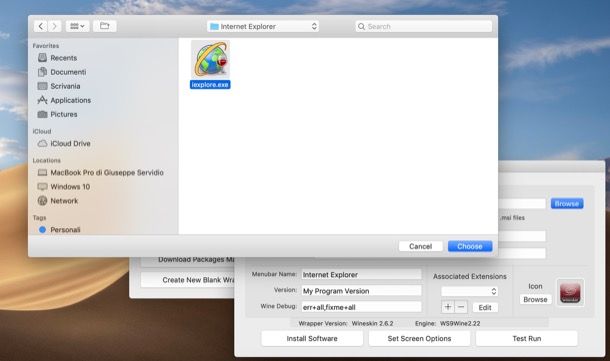610x361 pixels.
Task: Click the Wine Debug field
Action: tap(361, 307)
